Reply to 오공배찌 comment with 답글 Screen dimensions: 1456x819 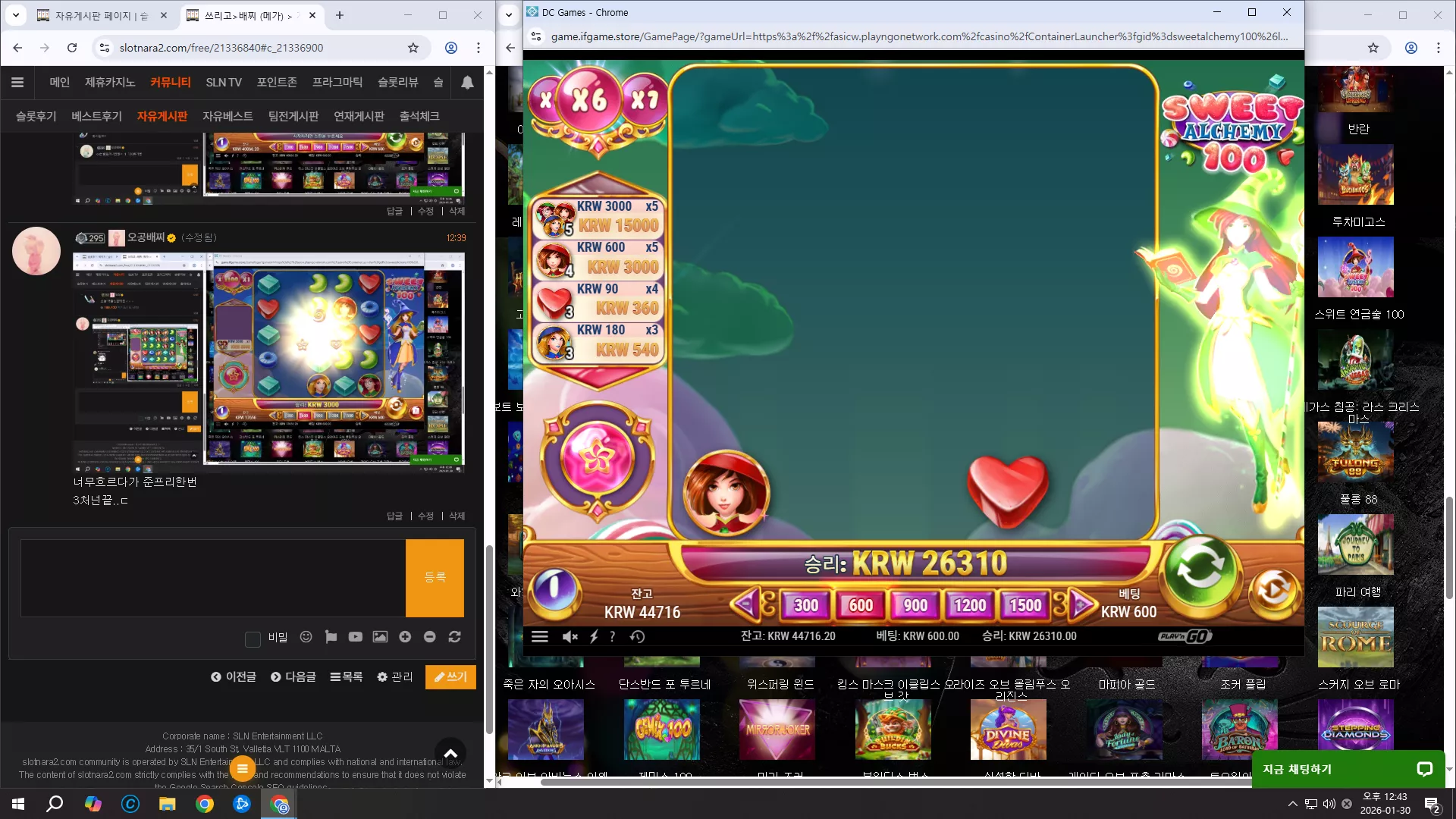click(394, 516)
